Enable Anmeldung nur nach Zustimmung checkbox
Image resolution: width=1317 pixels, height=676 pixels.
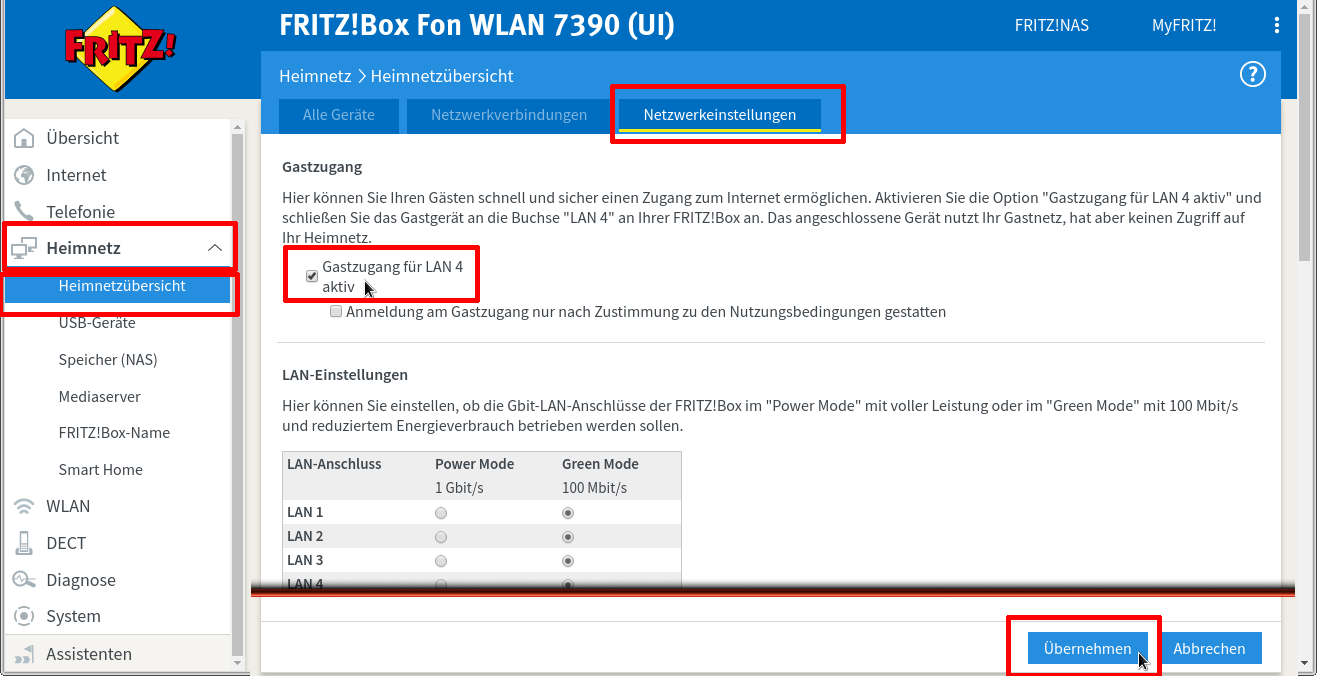[336, 312]
